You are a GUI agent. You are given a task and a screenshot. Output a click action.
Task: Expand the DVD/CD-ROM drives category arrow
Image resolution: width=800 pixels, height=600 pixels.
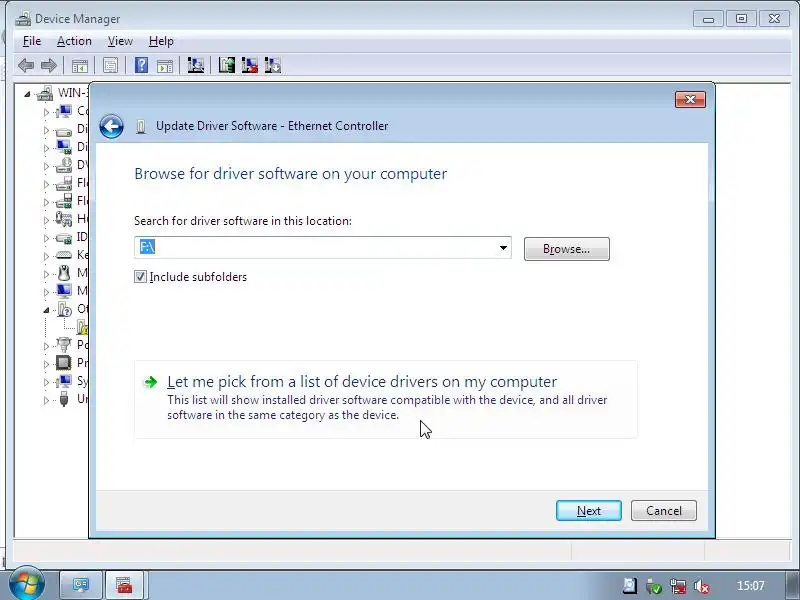pyautogui.click(x=46, y=166)
